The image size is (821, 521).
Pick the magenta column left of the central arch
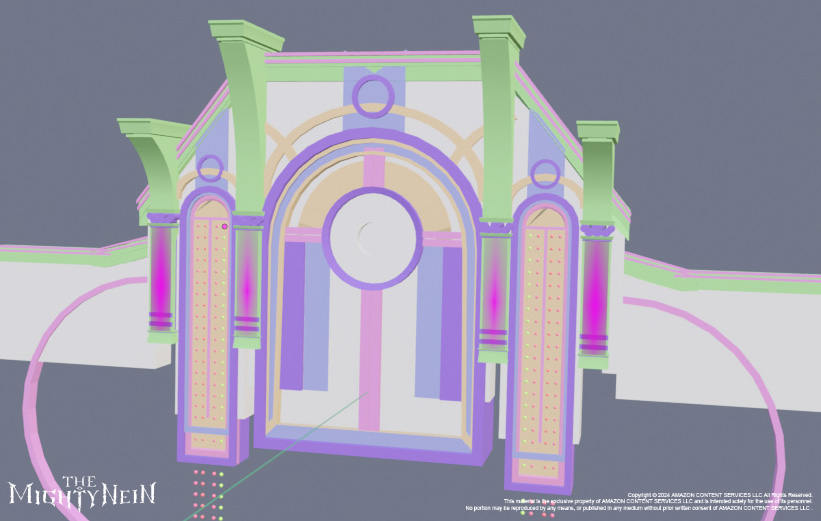click(x=247, y=285)
